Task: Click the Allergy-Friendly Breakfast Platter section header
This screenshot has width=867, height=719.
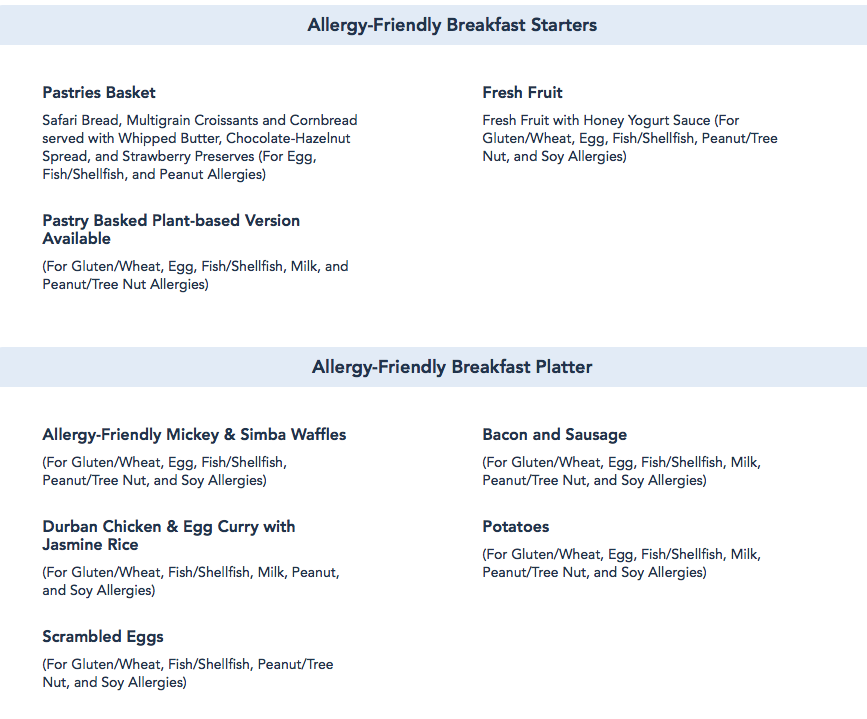Action: 452,367
